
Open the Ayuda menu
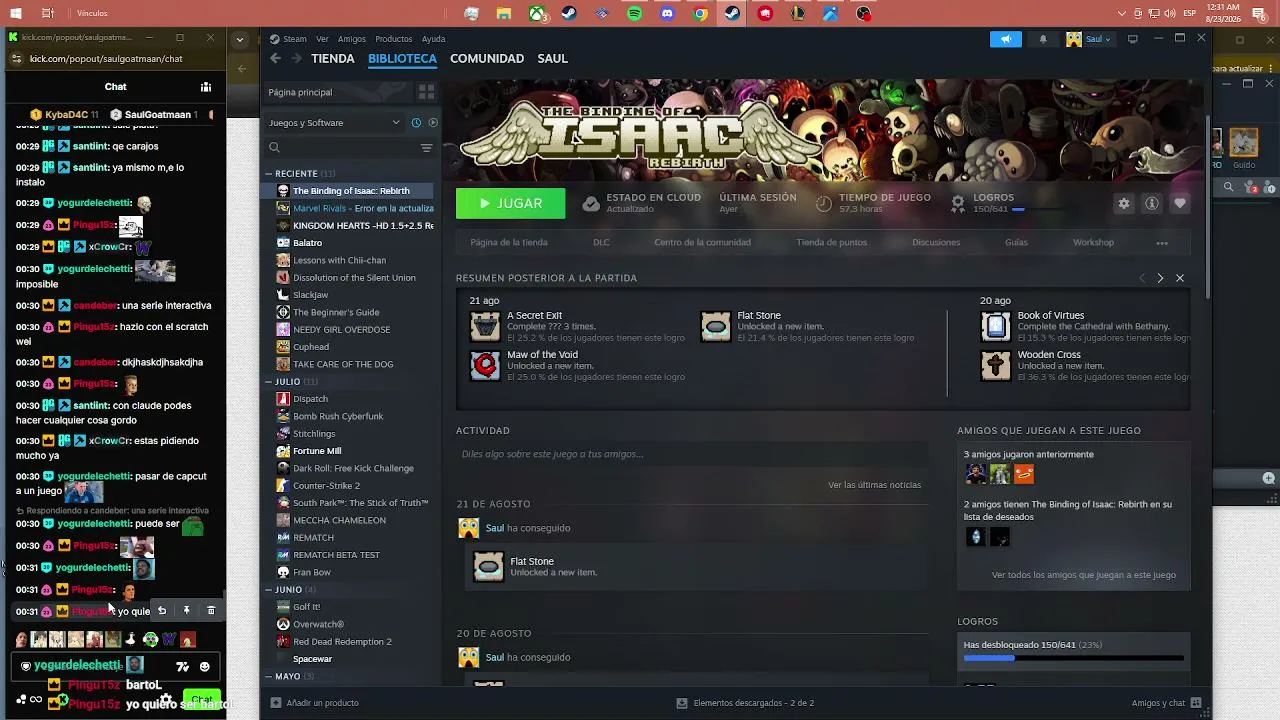434,39
